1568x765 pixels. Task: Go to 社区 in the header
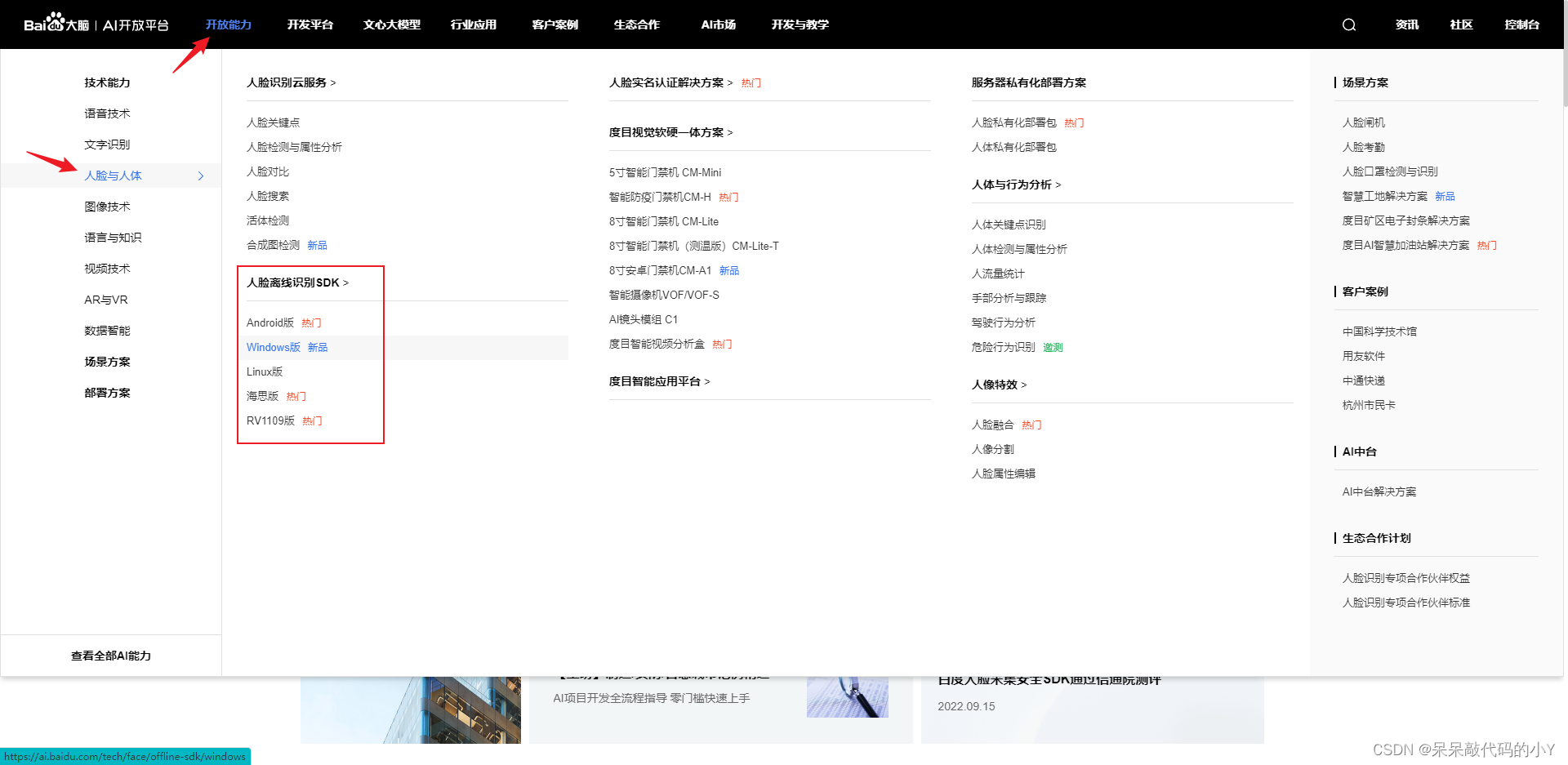point(1462,24)
